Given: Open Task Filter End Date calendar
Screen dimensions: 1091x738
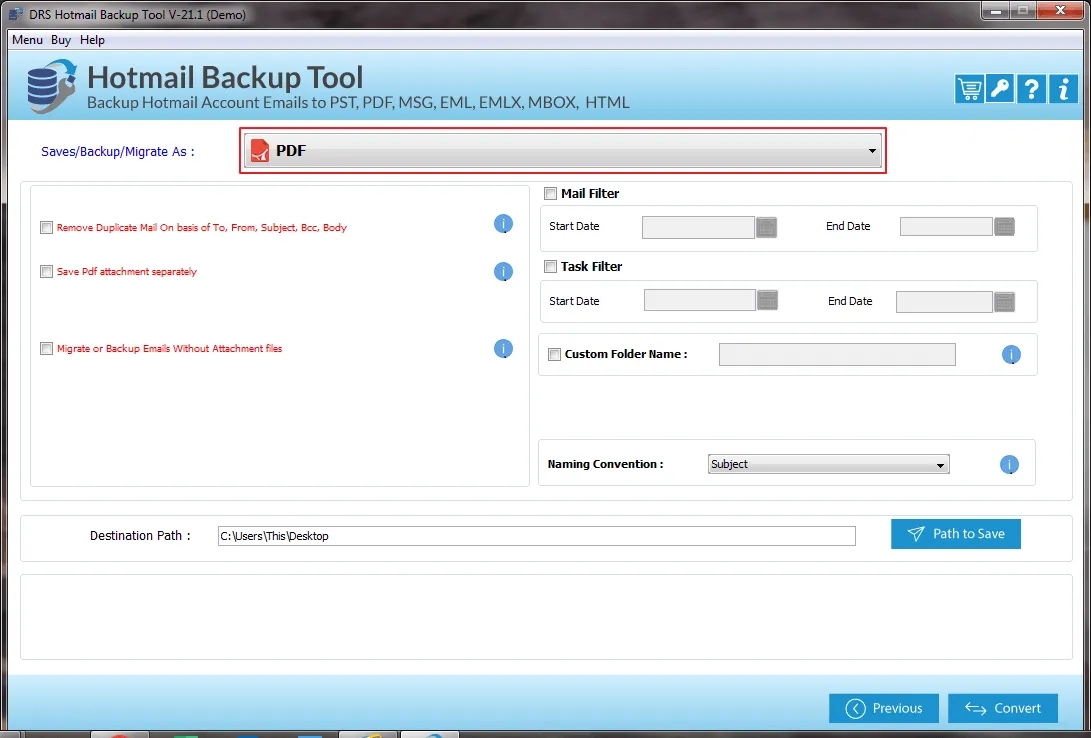Looking at the screenshot, I should coord(1004,302).
